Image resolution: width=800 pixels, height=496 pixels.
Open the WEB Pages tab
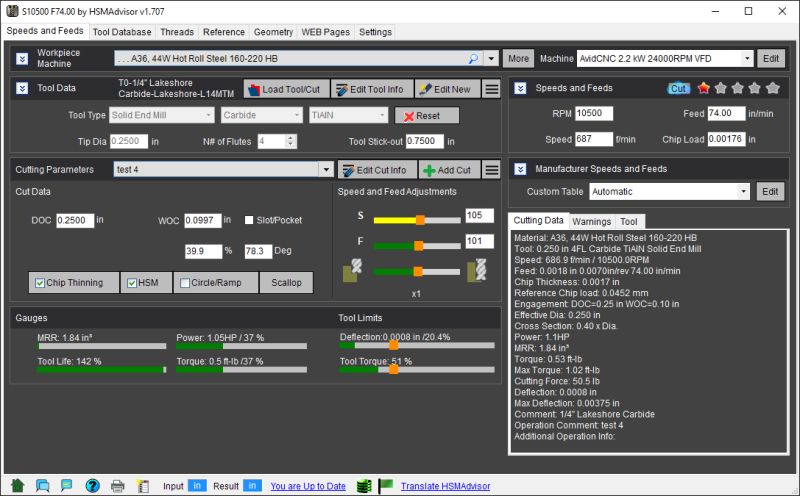(x=326, y=32)
